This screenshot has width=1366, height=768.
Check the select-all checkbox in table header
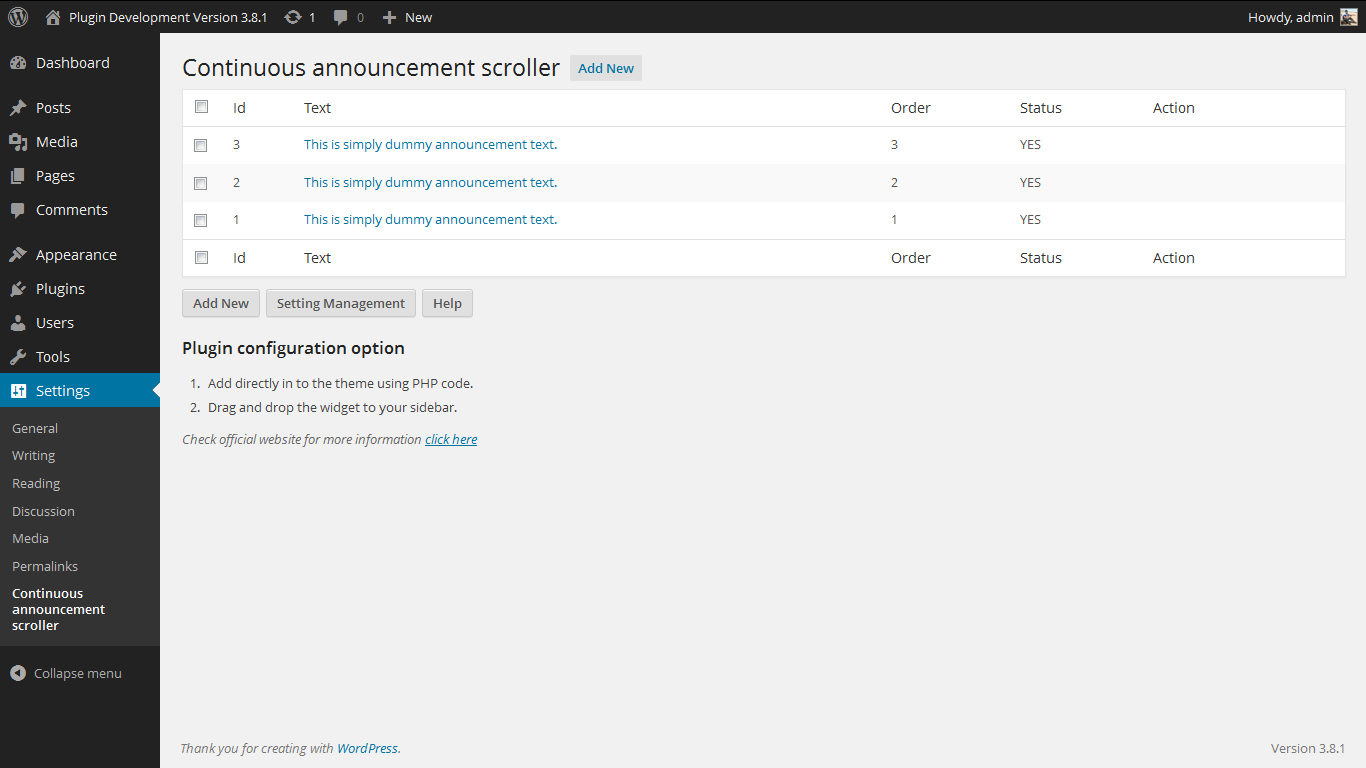[x=201, y=107]
